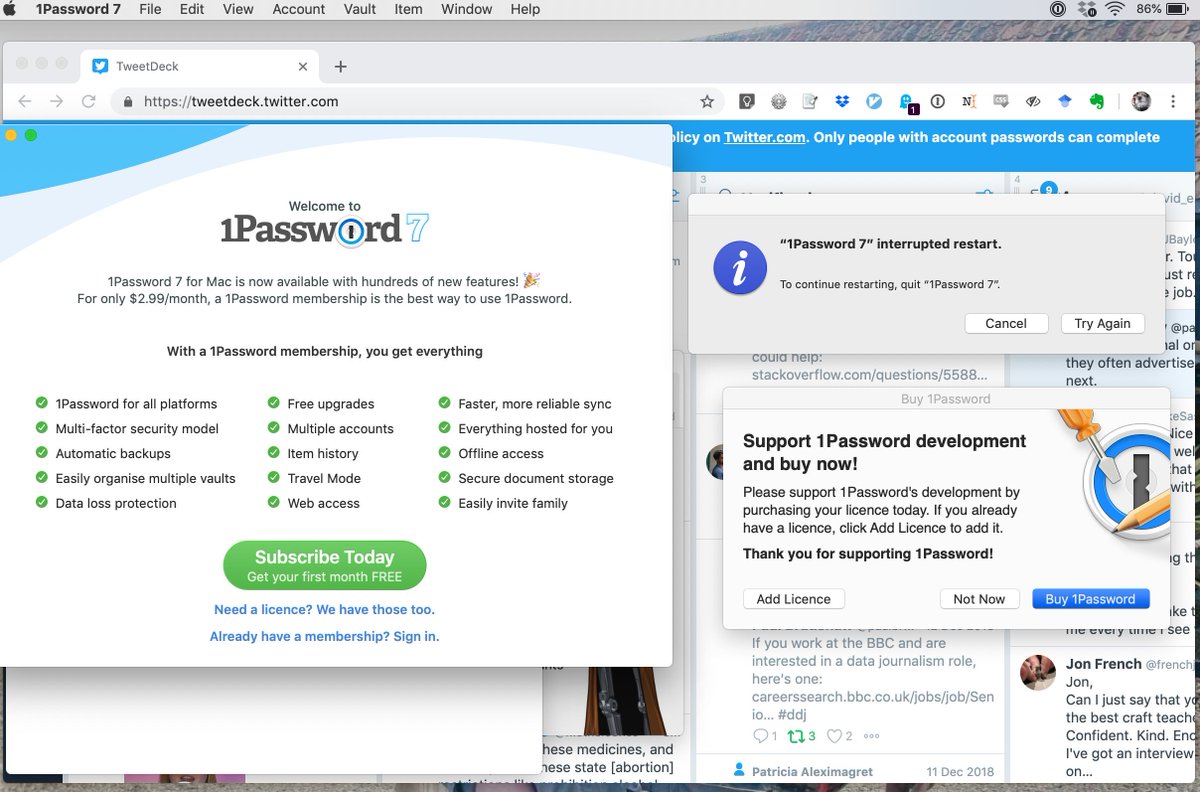Click the Add Licence button
This screenshot has height=792, width=1200.
coord(794,599)
